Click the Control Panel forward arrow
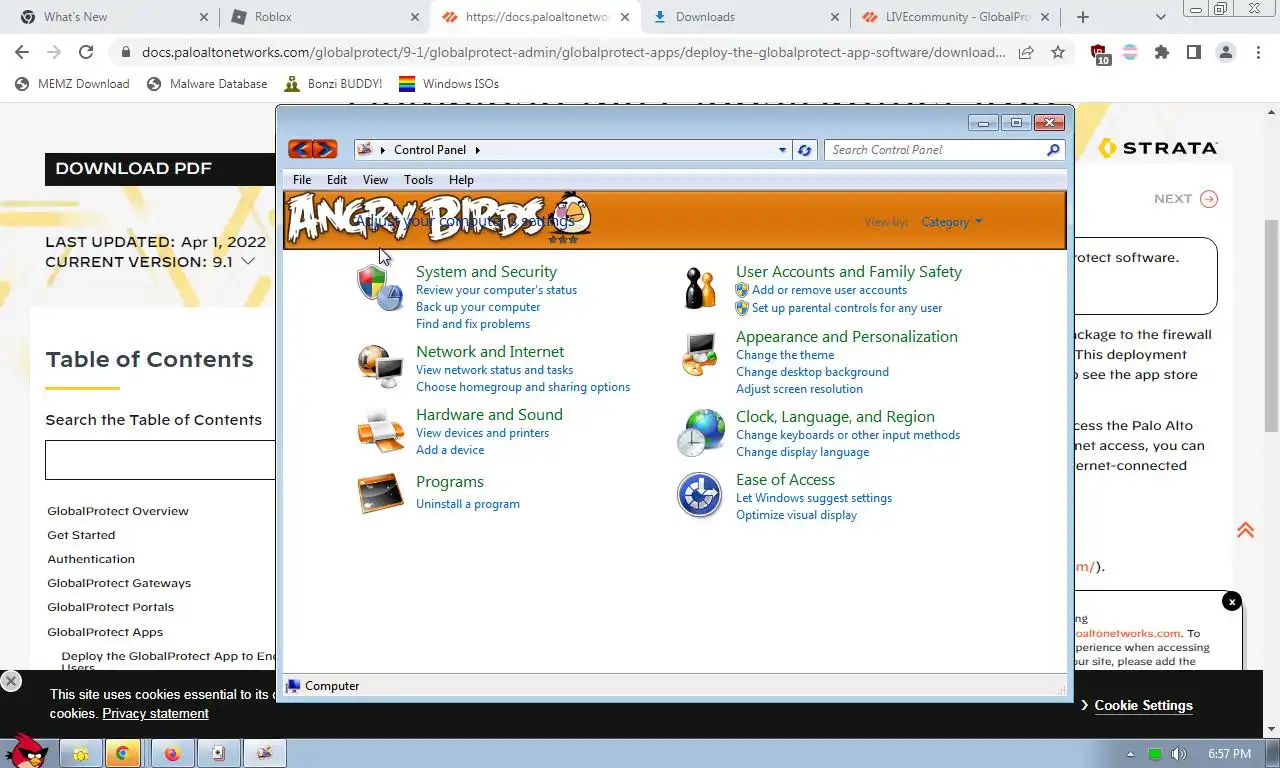The height and width of the screenshot is (768, 1280). click(325, 150)
